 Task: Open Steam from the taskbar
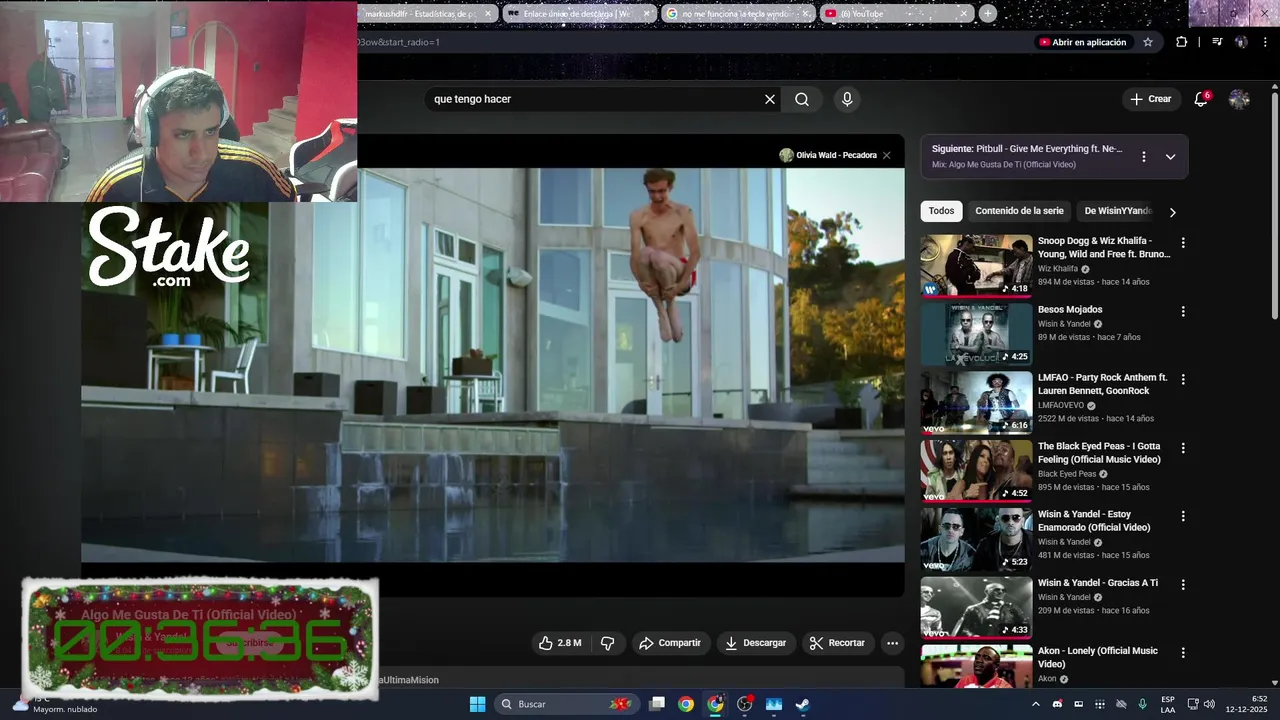pos(802,704)
